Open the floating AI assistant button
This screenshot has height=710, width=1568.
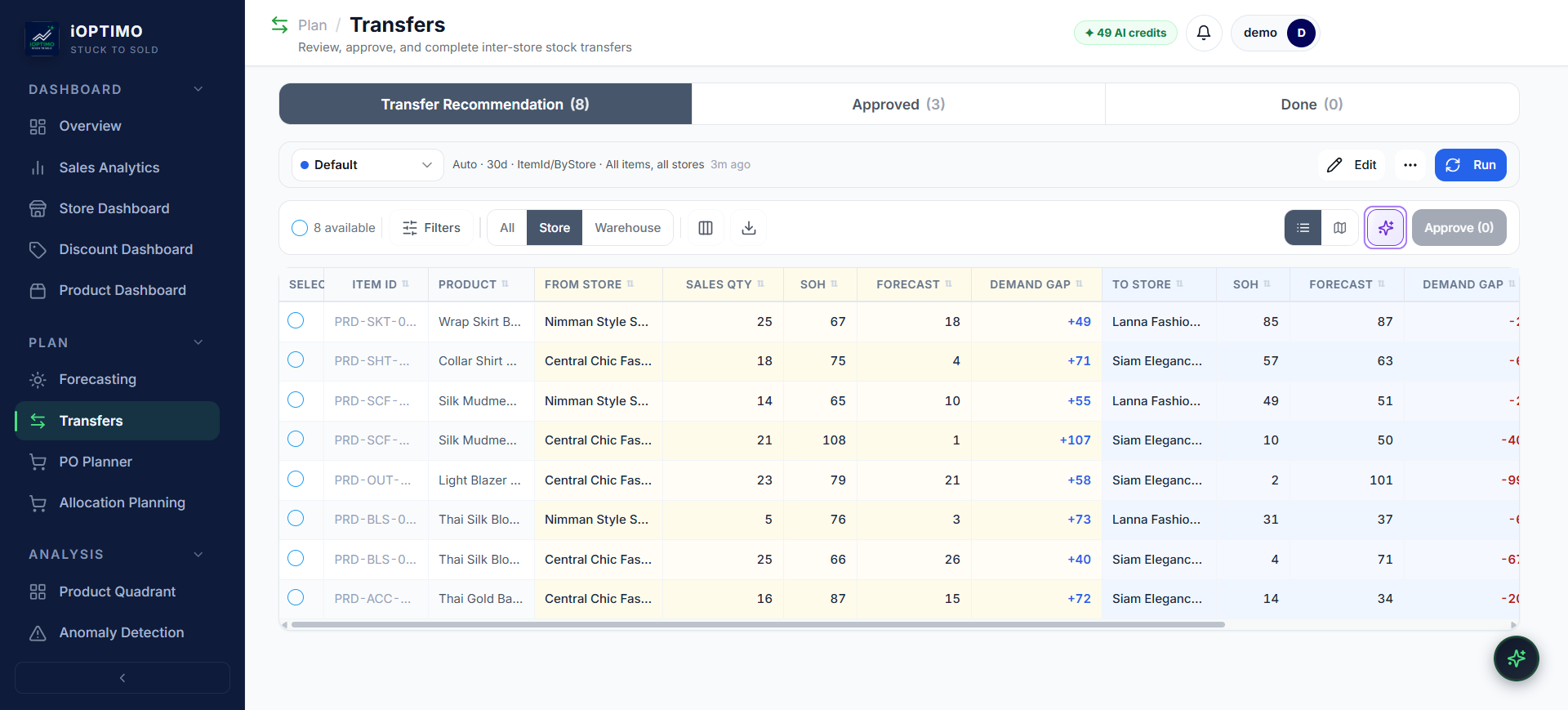[x=1516, y=659]
